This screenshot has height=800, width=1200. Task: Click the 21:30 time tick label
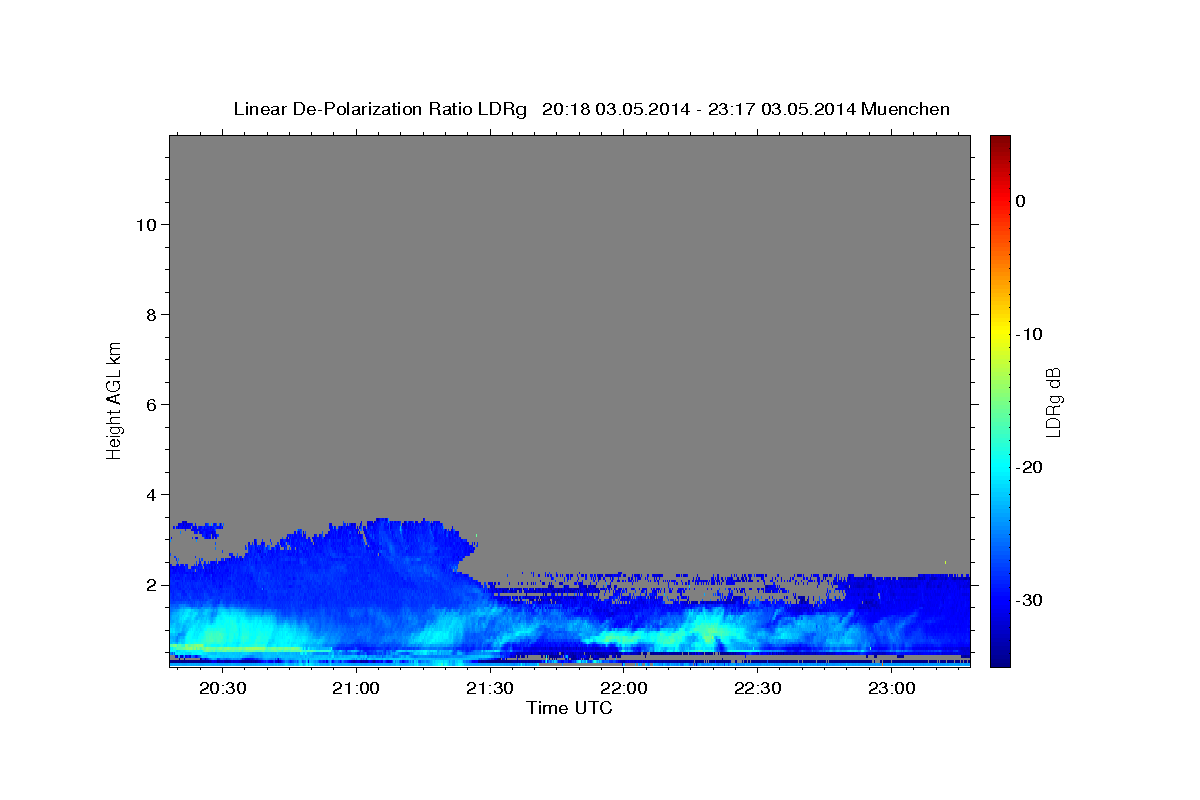[x=490, y=689]
